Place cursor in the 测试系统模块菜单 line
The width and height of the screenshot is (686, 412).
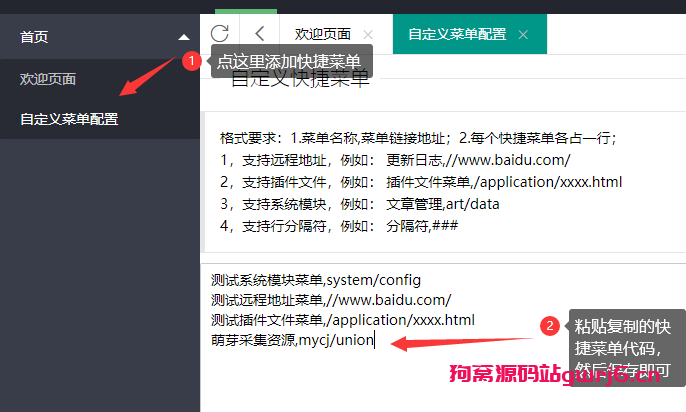(316, 279)
